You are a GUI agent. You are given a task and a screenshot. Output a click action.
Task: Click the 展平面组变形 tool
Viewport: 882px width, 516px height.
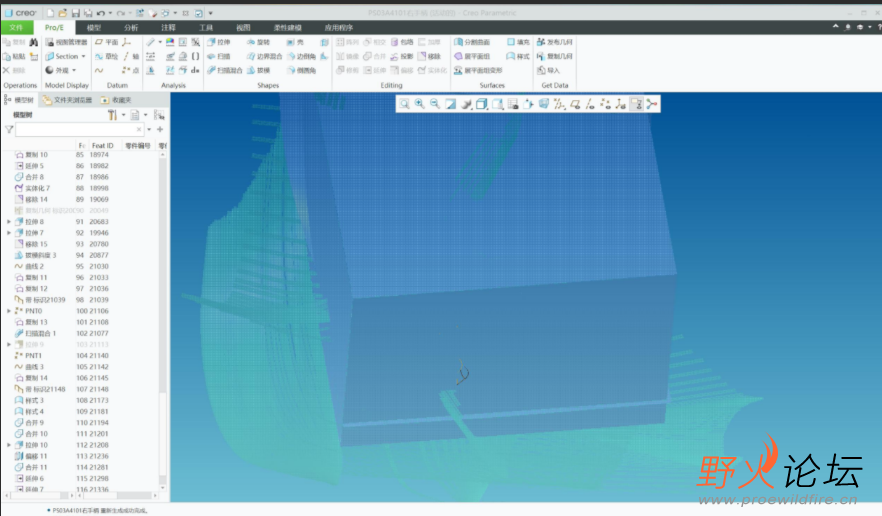[x=478, y=70]
